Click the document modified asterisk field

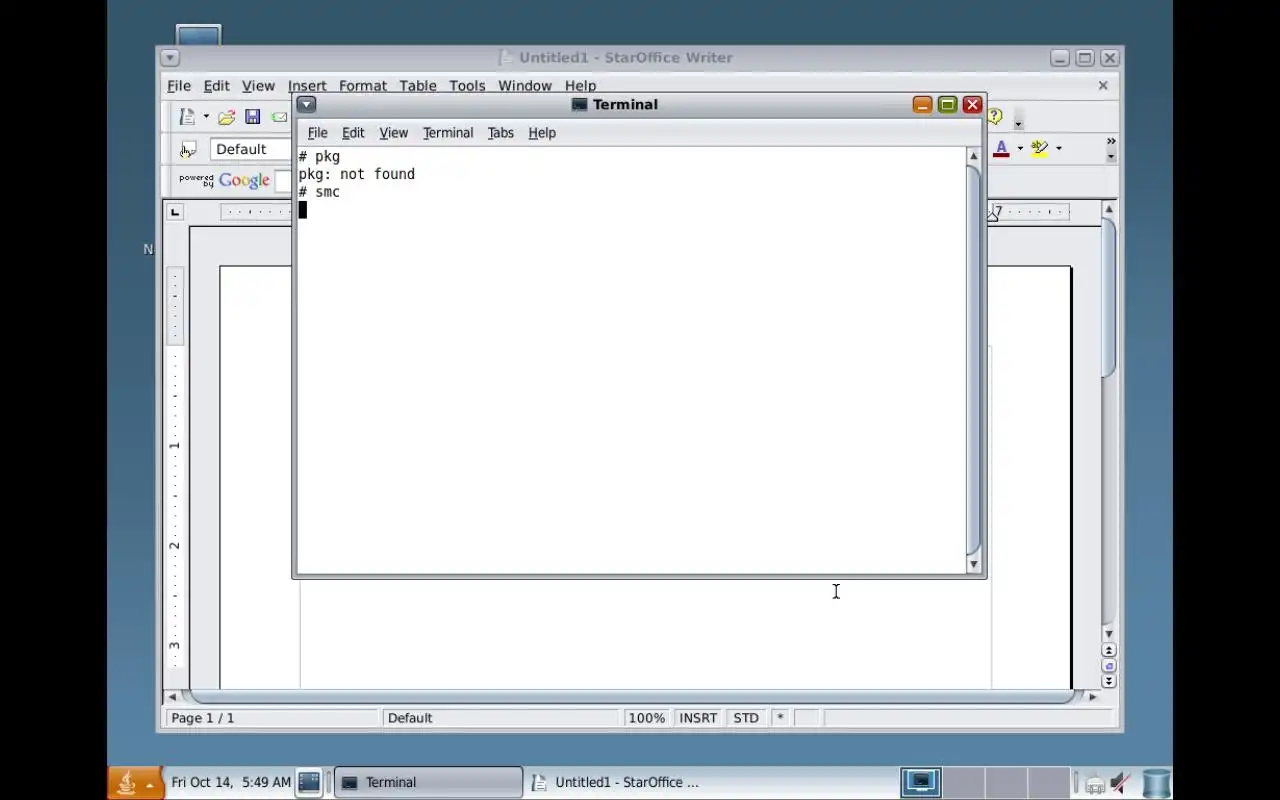click(x=780, y=718)
